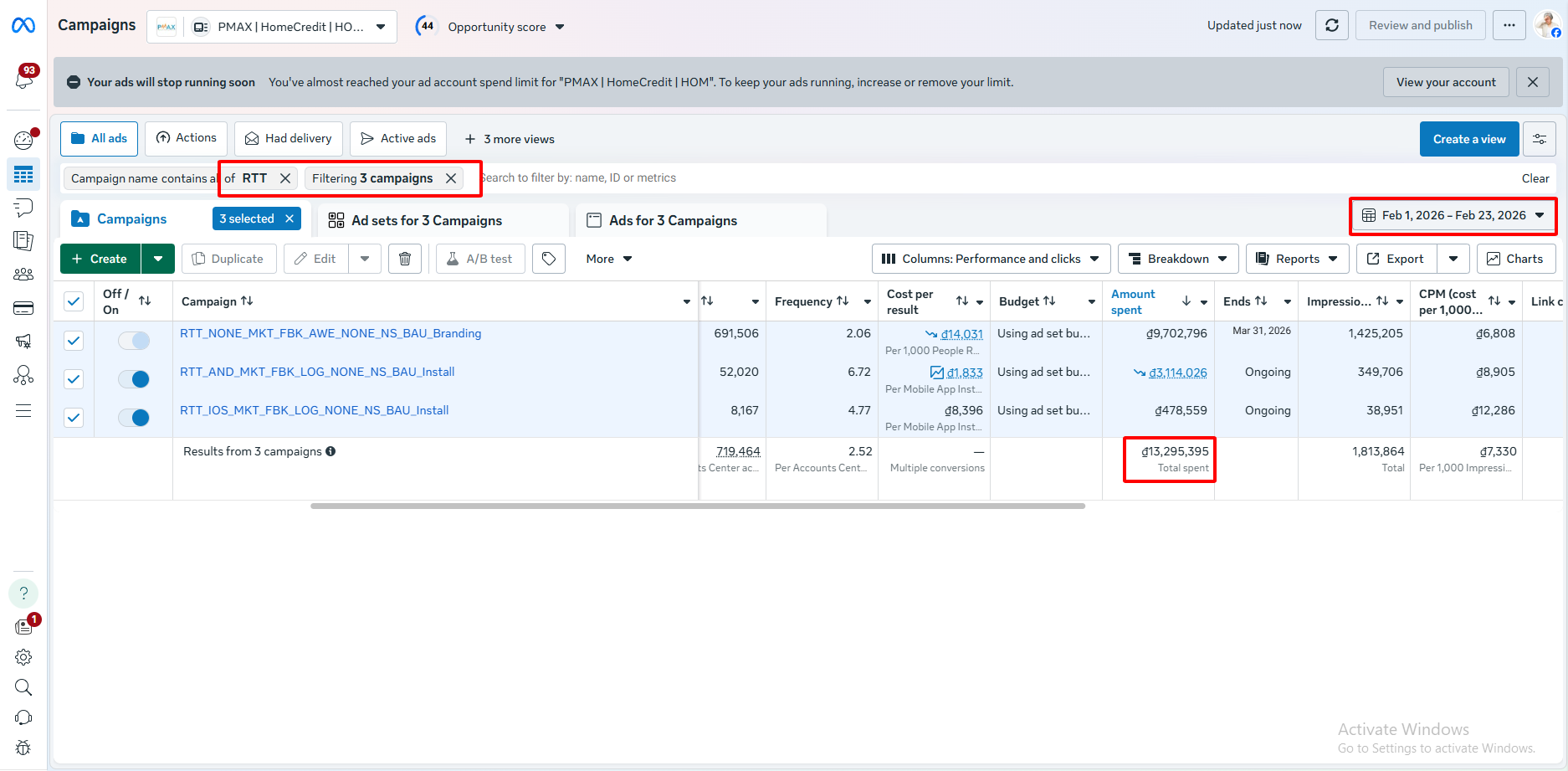Expand the Breakdown dropdown
Image resolution: width=1568 pixels, height=771 pixels.
click(x=1177, y=259)
